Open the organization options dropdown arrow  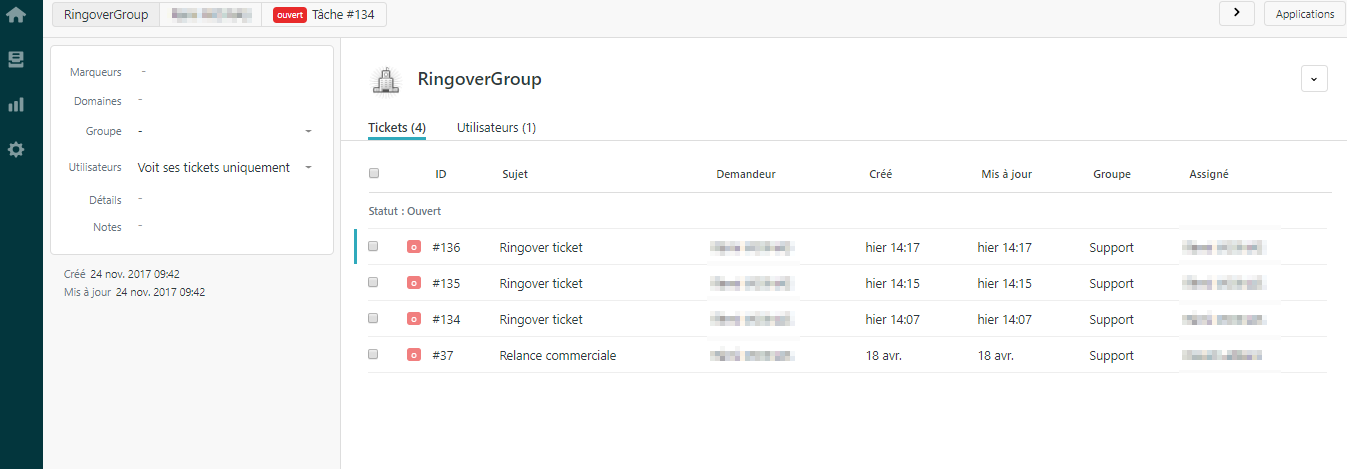click(1314, 79)
